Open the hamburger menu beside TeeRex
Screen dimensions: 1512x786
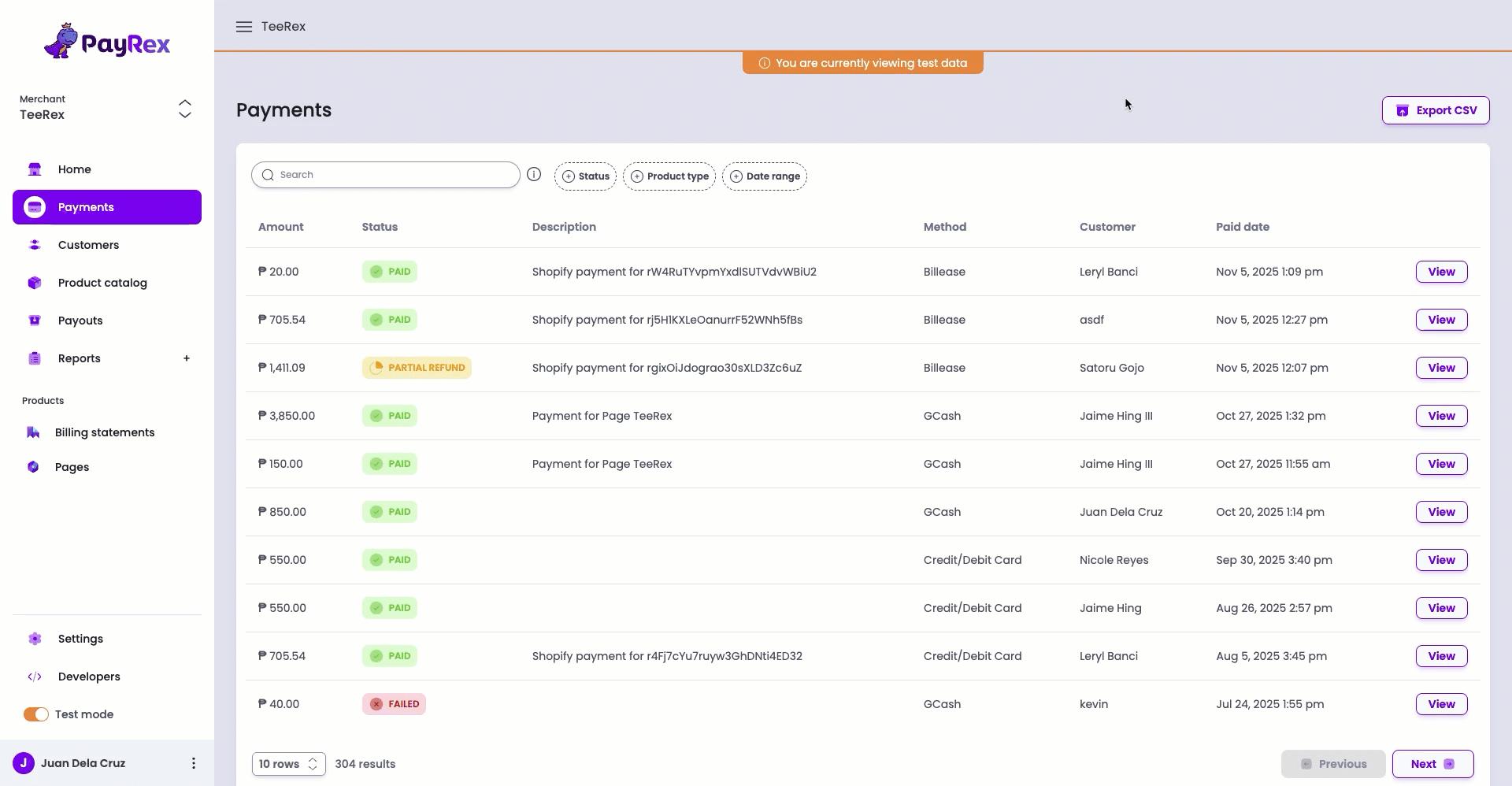244,26
